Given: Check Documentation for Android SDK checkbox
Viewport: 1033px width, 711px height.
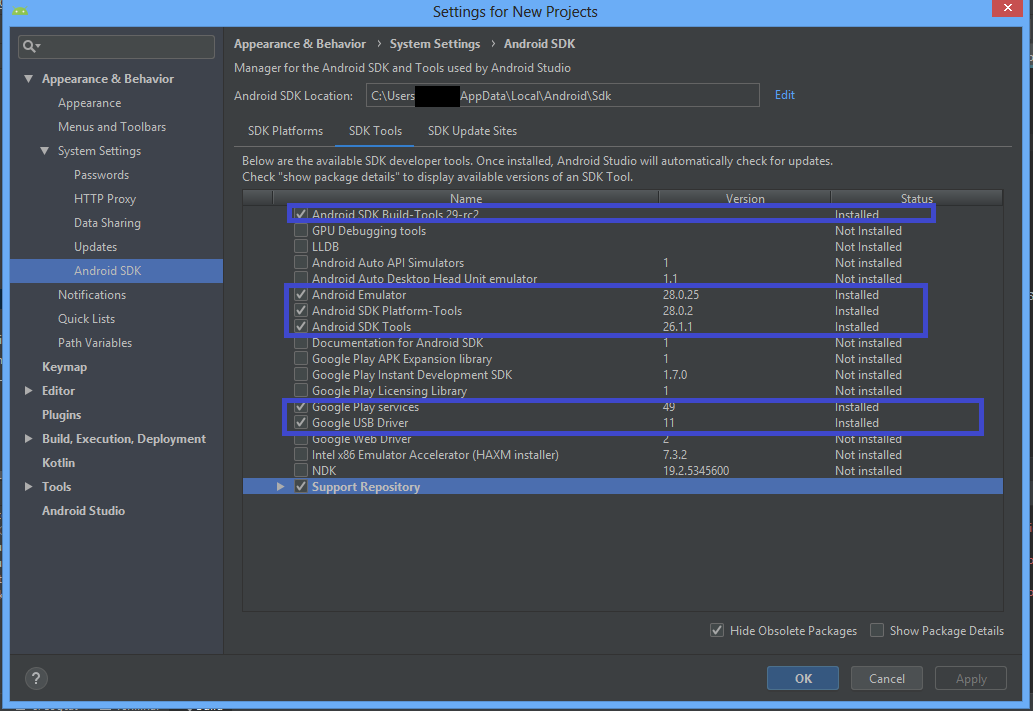Looking at the screenshot, I should pos(301,343).
